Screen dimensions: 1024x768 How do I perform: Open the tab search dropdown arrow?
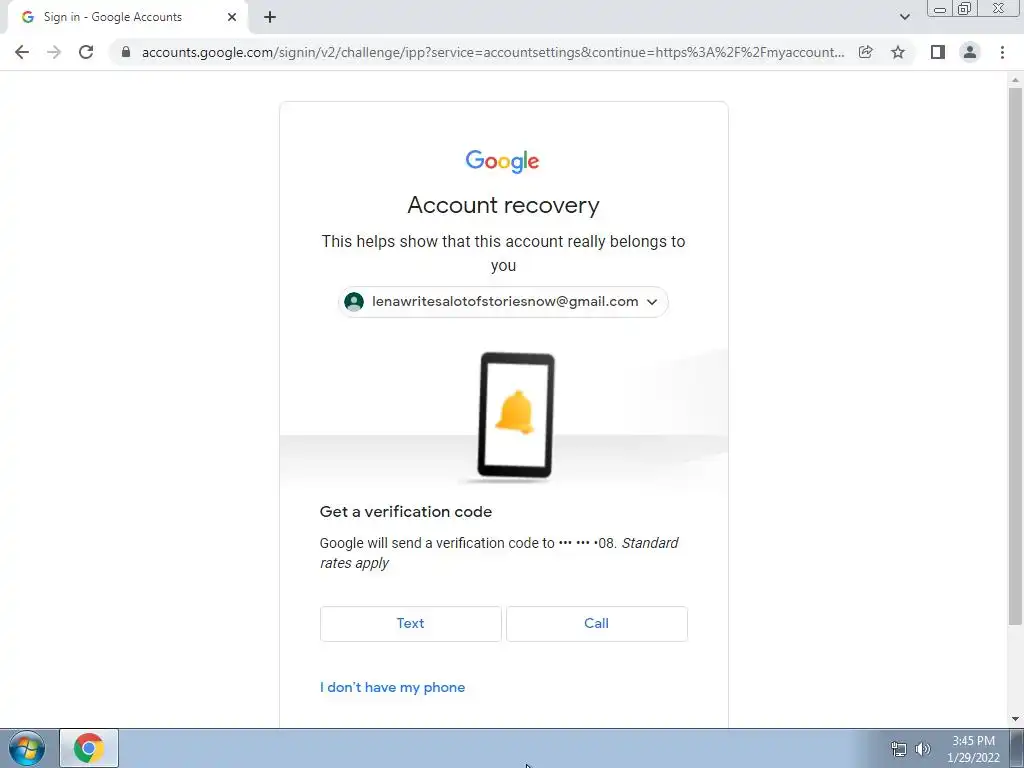click(904, 17)
